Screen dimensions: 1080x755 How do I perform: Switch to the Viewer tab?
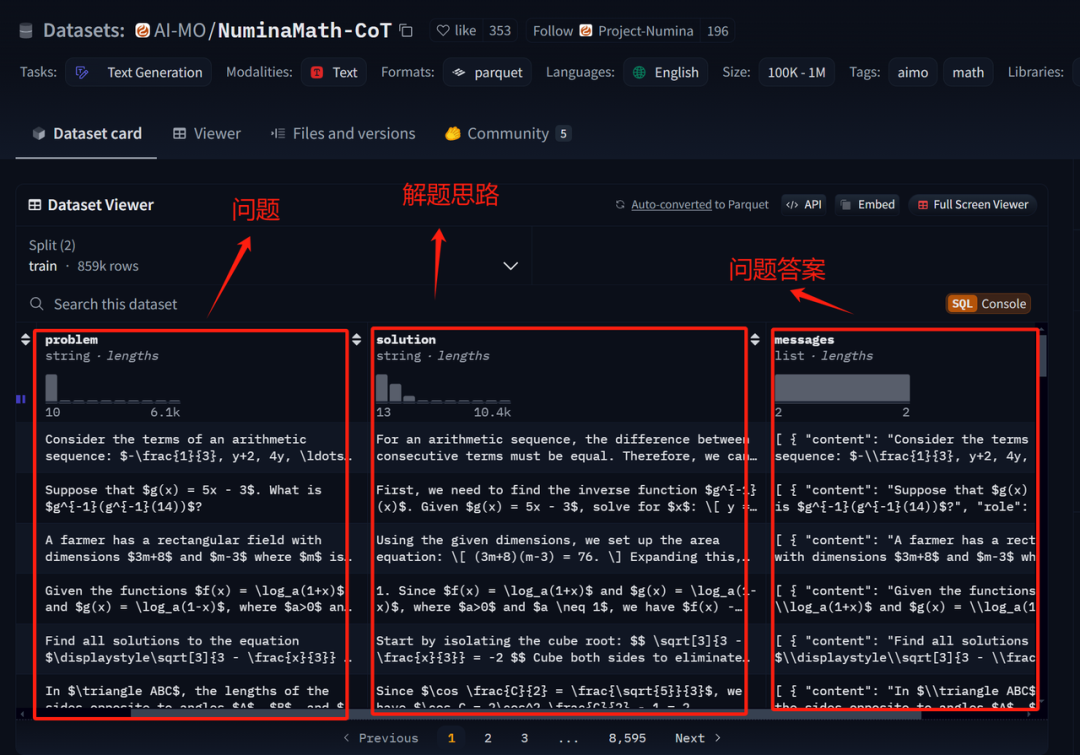[207, 134]
